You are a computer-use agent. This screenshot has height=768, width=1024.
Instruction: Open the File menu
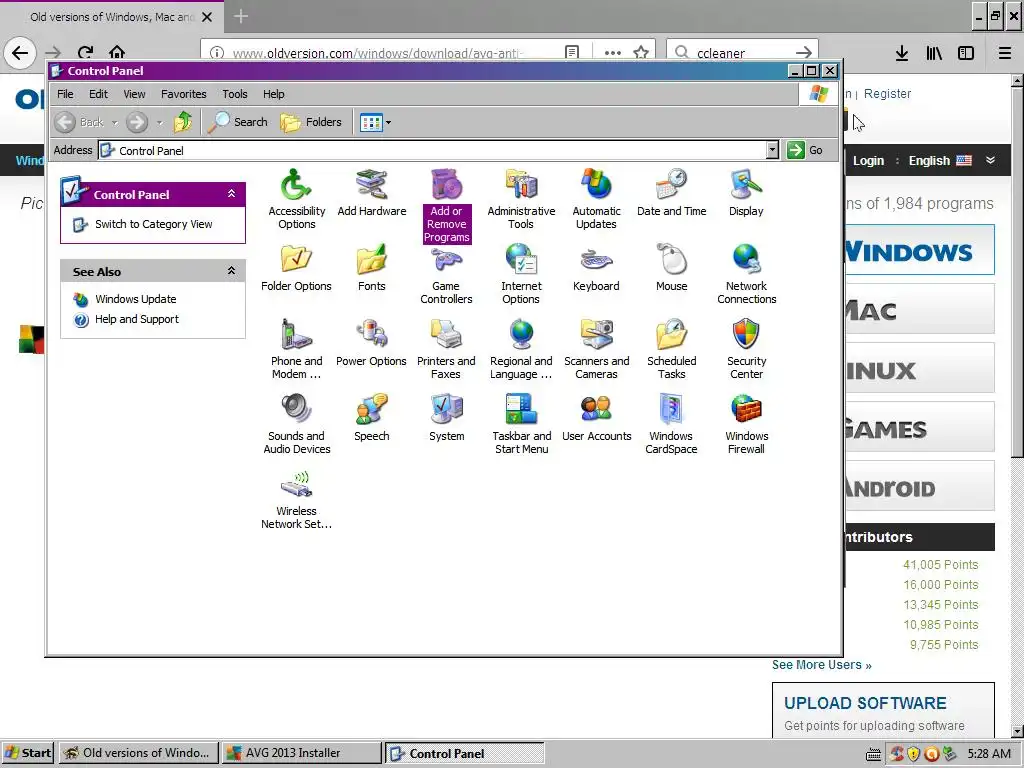[x=65, y=94]
